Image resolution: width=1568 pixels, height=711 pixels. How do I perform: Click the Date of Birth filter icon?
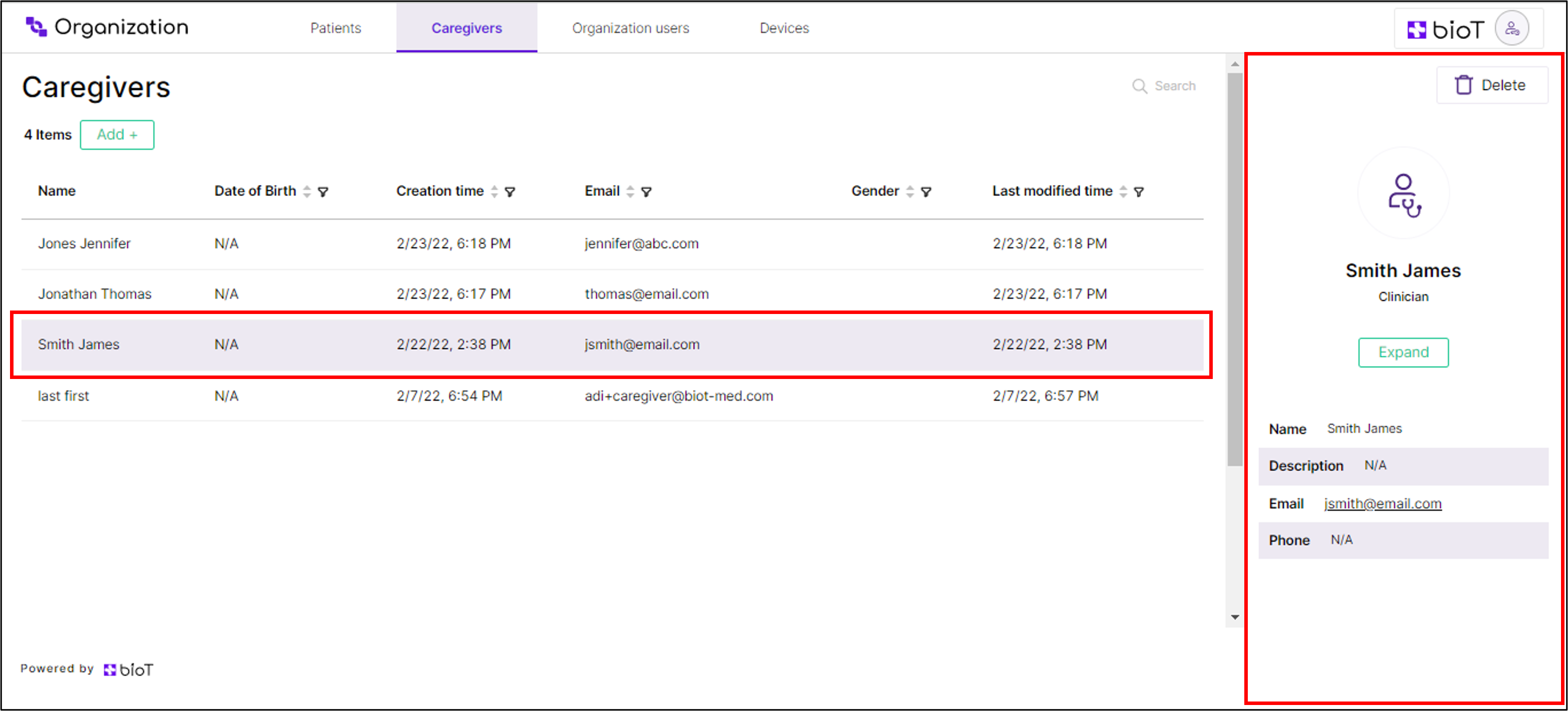click(x=323, y=191)
